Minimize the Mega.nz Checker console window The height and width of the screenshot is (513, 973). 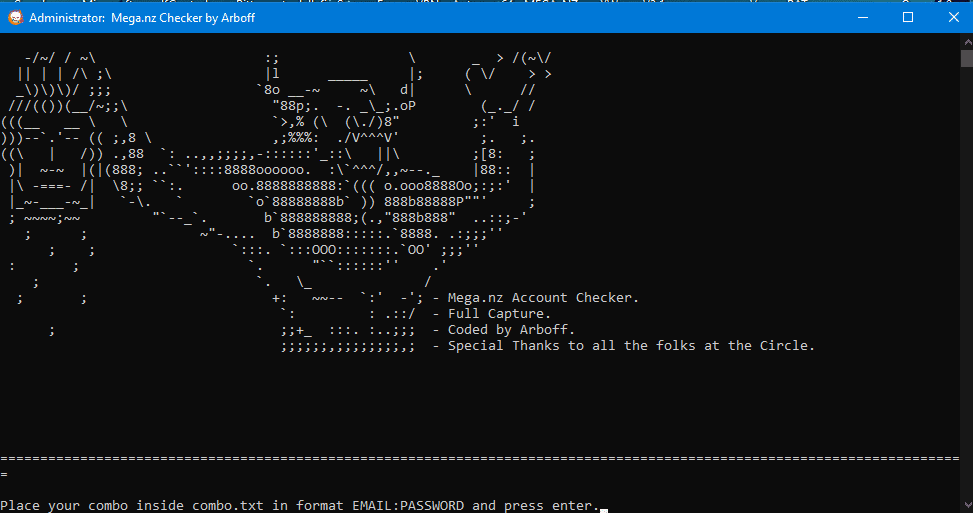tap(863, 17)
